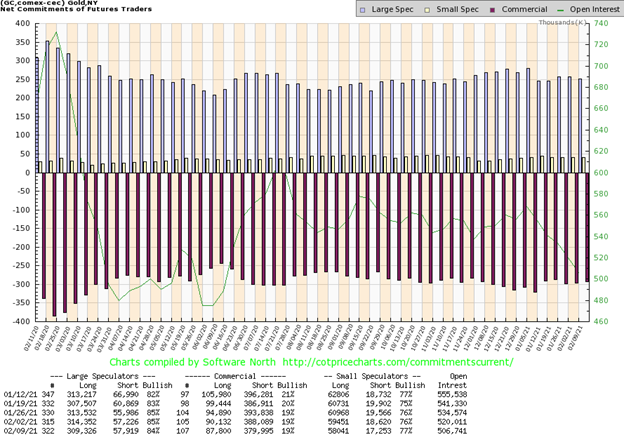
Task: Click the Small Spec legend label
Action: [457, 9]
